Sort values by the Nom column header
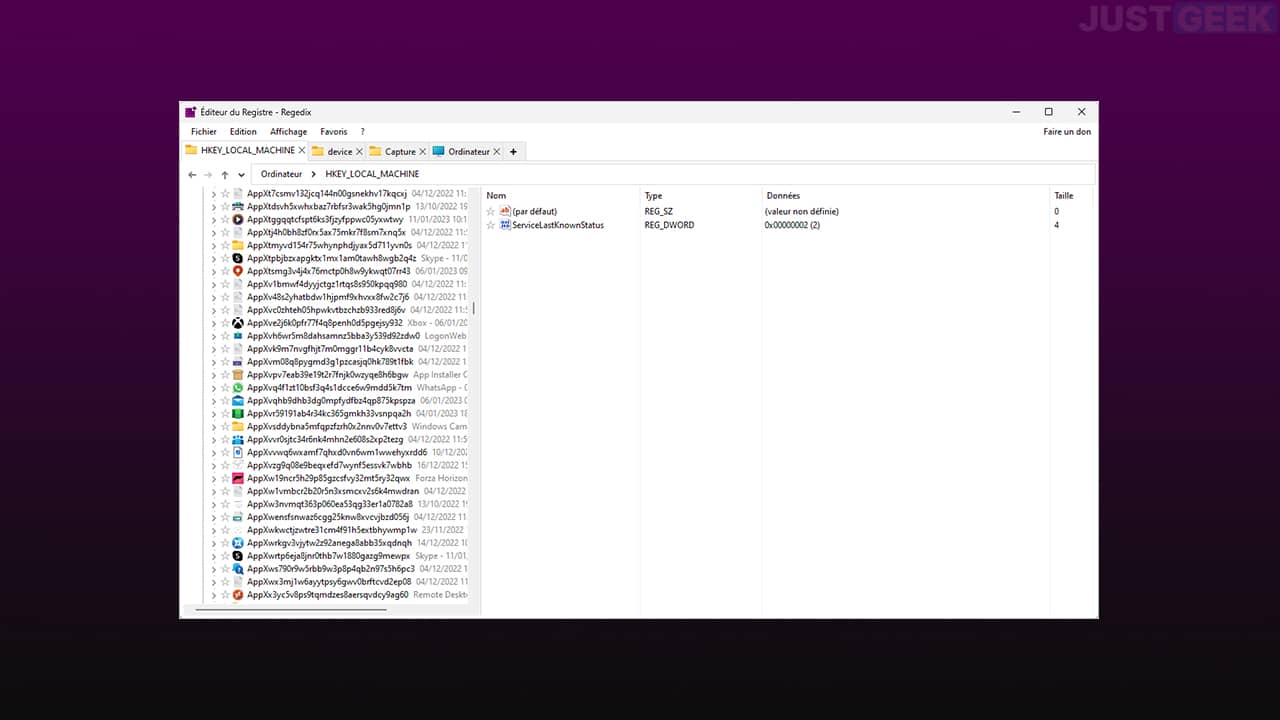1280x720 pixels. (496, 195)
